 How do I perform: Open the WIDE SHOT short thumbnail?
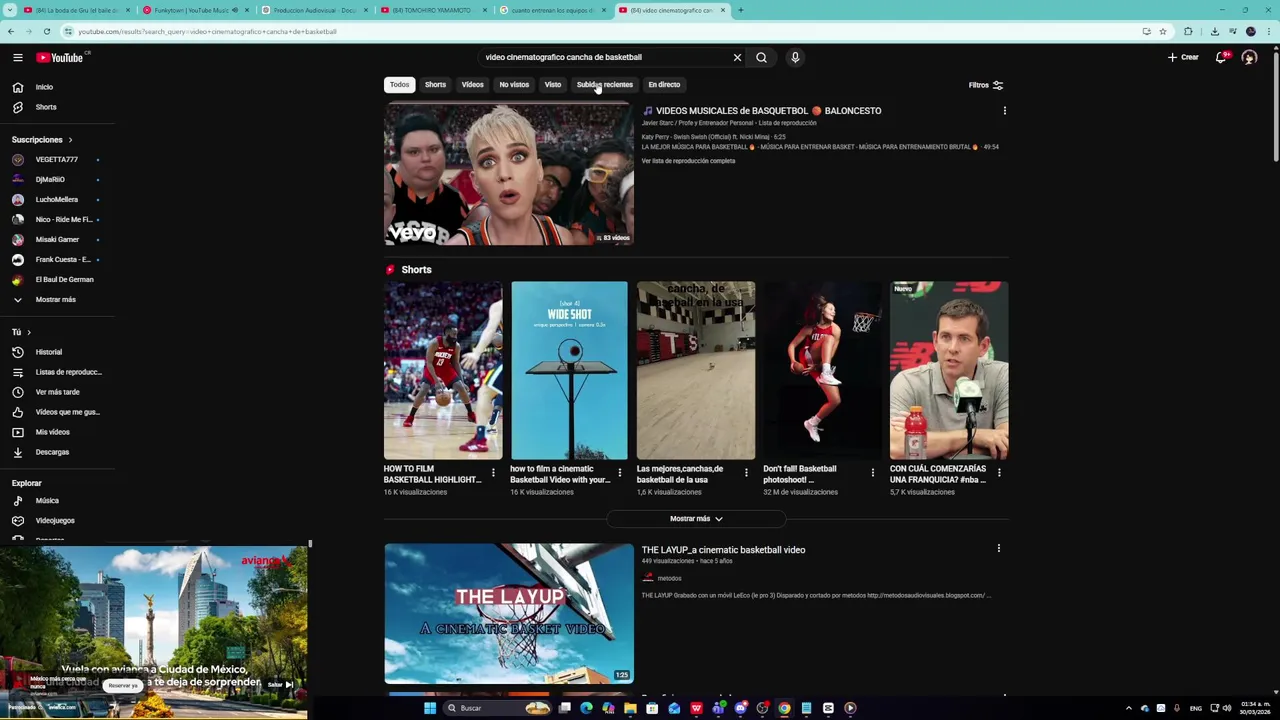[x=569, y=370]
